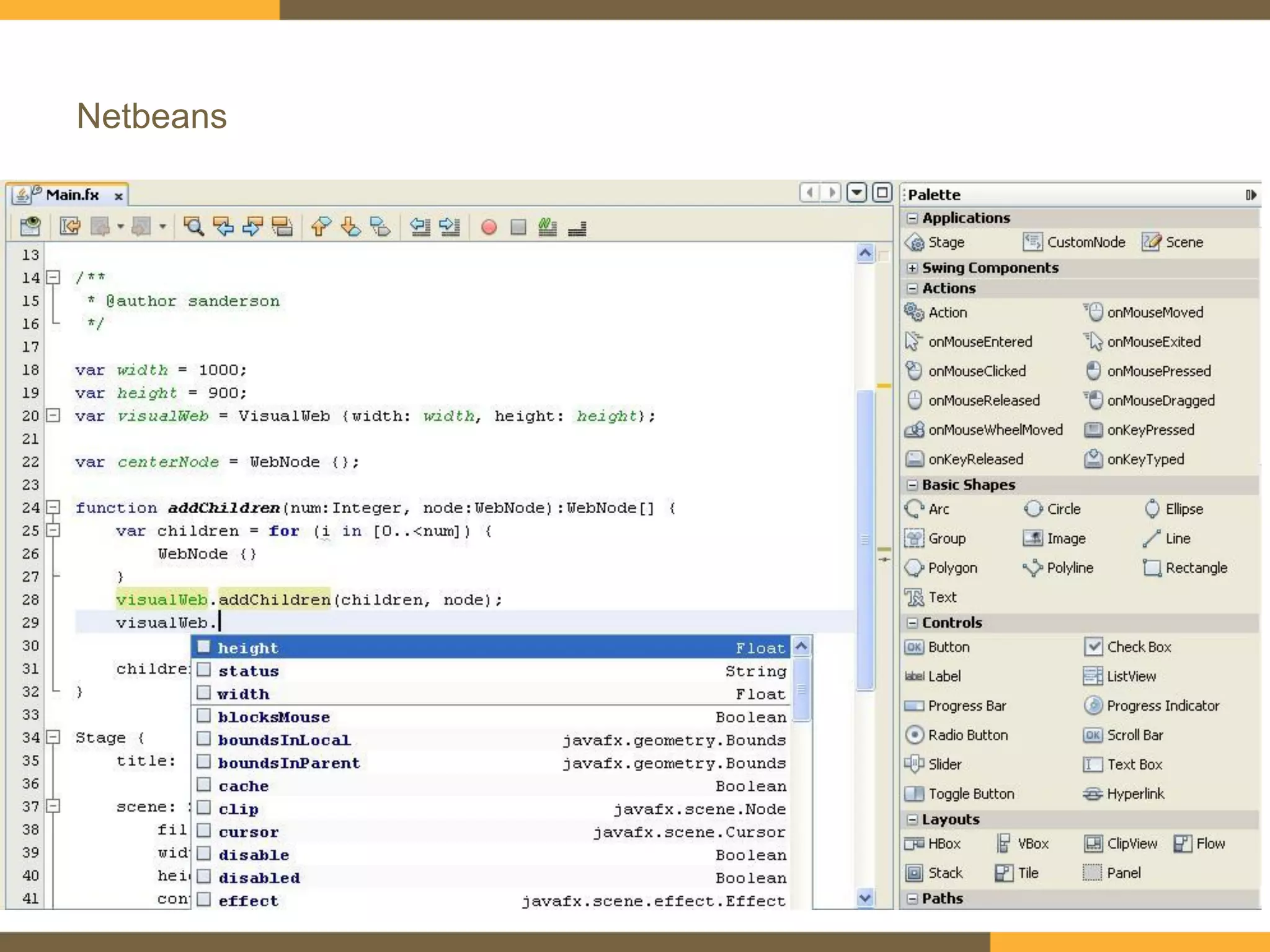1270x952 pixels.
Task: Choose the Circle basic shape
Action: [x=1052, y=509]
